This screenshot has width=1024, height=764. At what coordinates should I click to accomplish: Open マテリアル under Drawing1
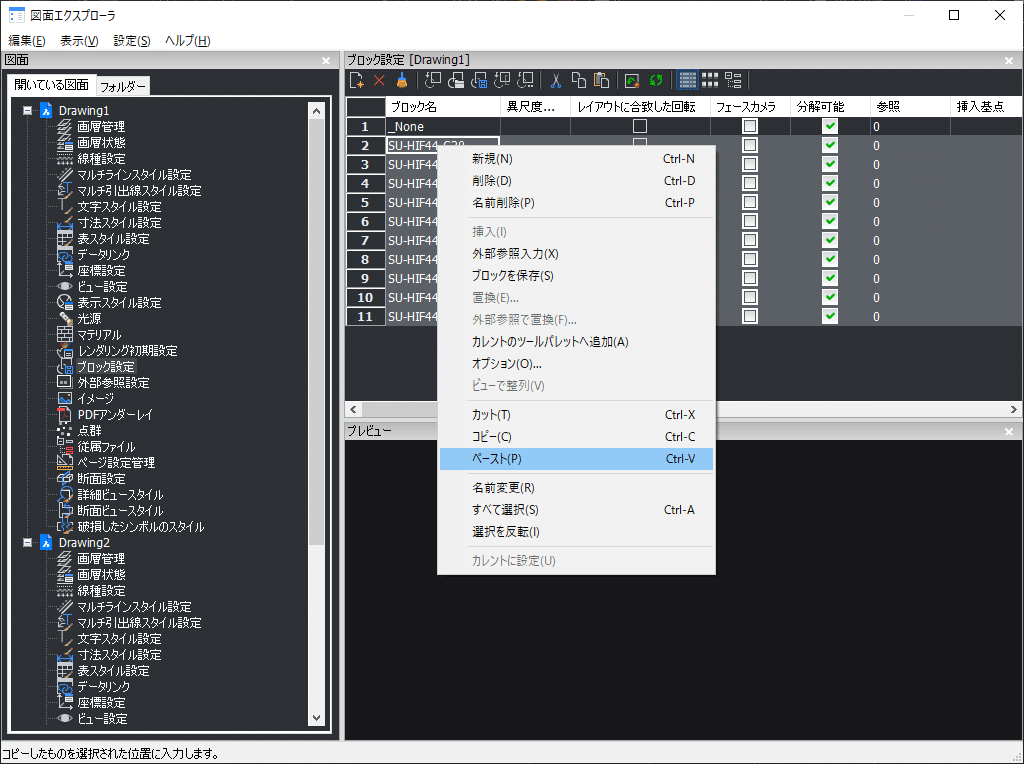click(99, 335)
